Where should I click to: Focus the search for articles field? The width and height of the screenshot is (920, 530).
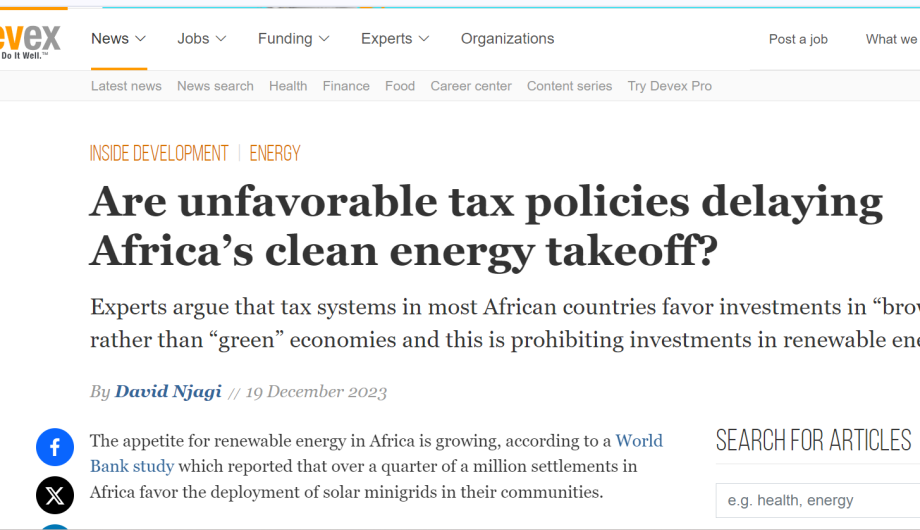coord(818,501)
